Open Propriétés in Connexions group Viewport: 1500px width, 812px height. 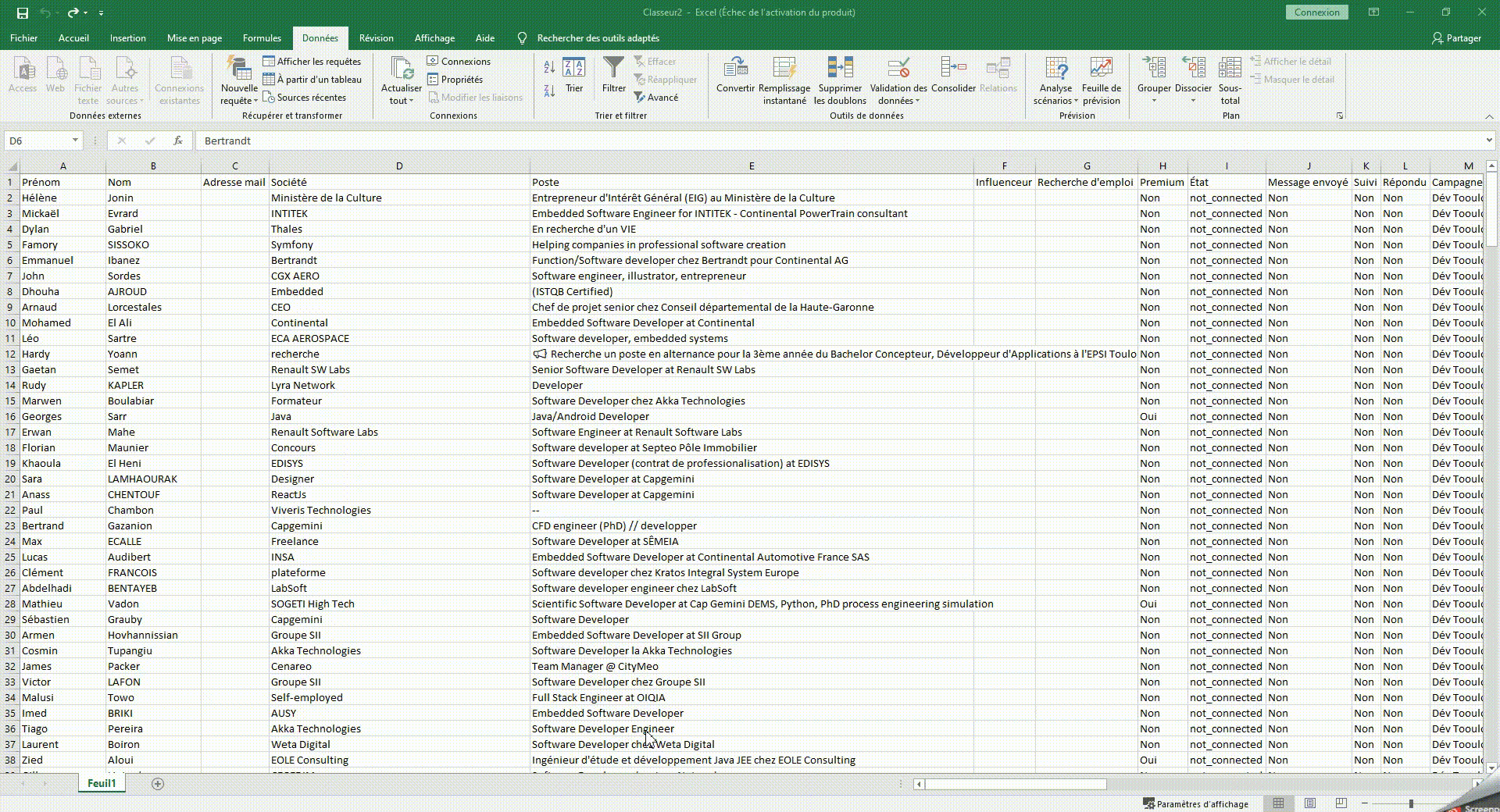pos(455,79)
